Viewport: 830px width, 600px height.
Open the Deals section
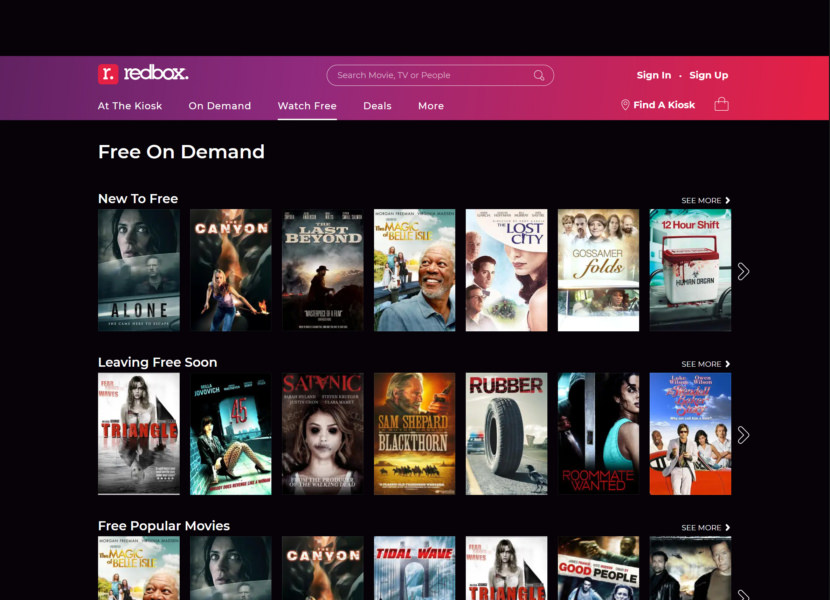click(x=377, y=106)
